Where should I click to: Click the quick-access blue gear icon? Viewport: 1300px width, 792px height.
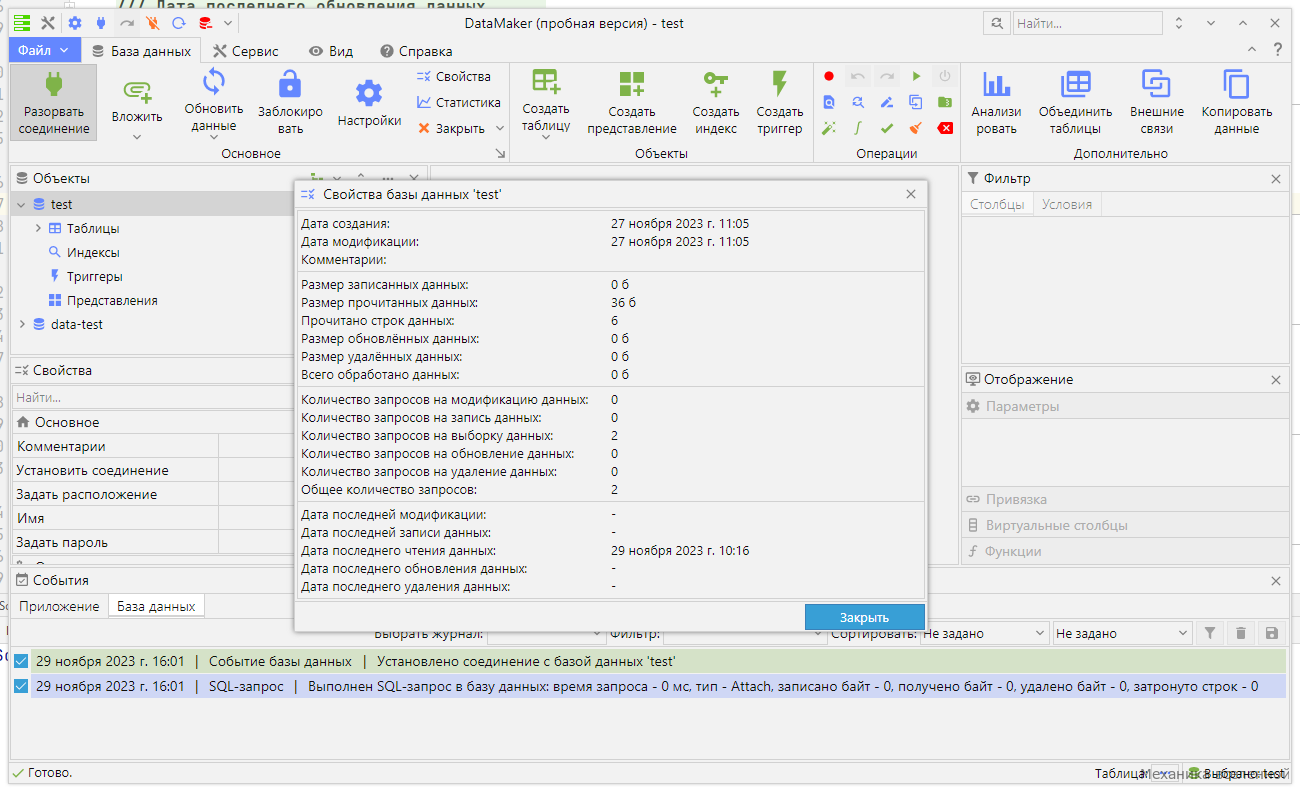[x=75, y=22]
